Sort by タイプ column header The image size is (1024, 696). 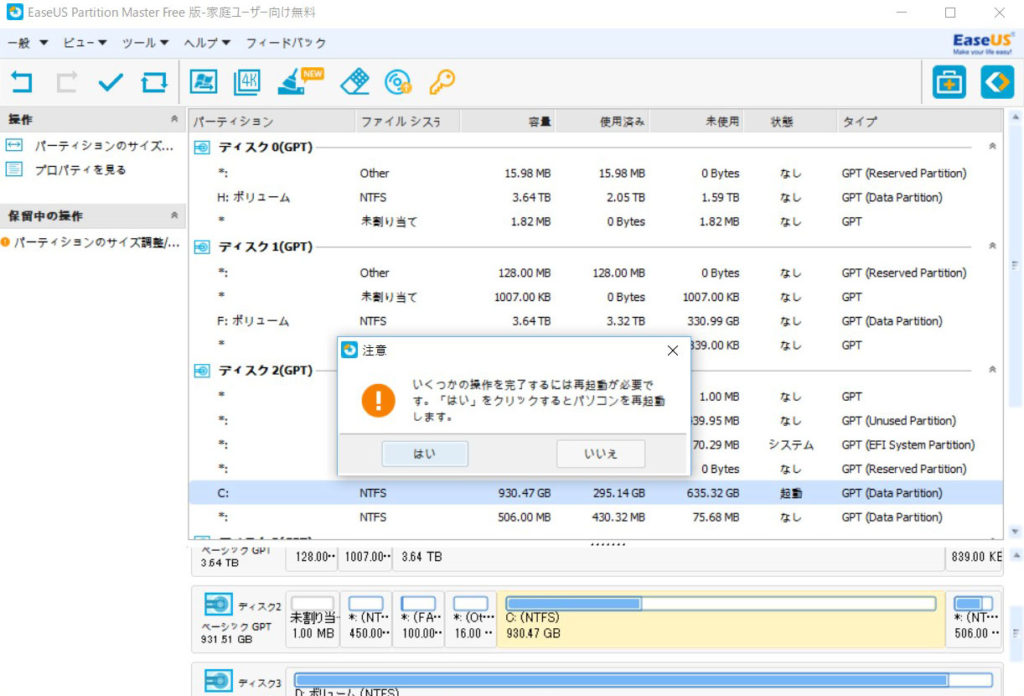919,121
